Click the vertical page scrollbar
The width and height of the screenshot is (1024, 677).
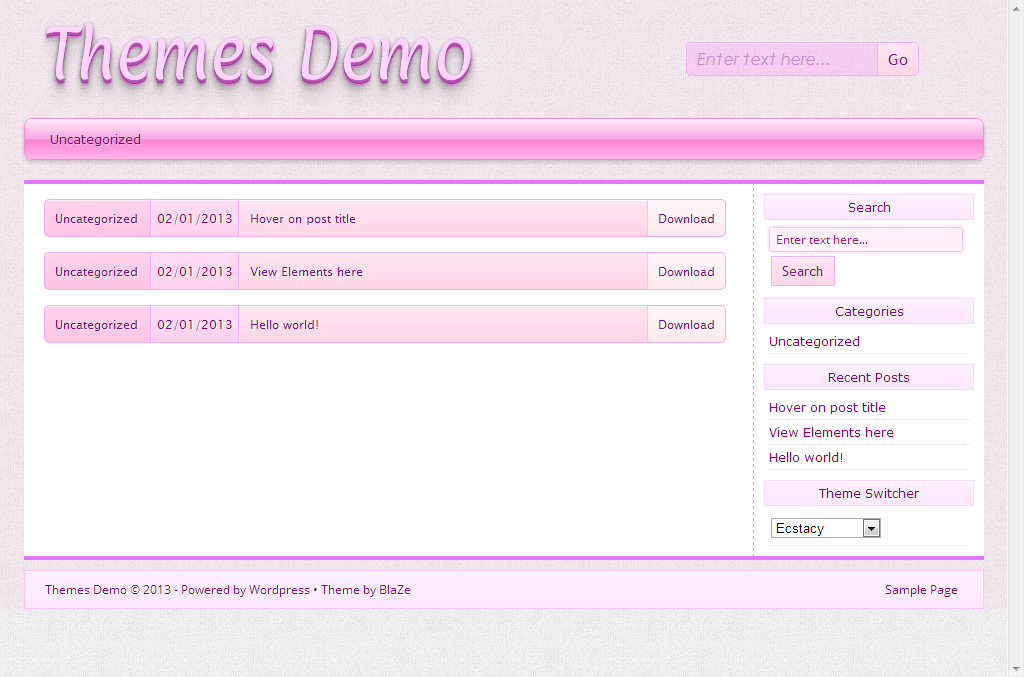[x=1015, y=300]
